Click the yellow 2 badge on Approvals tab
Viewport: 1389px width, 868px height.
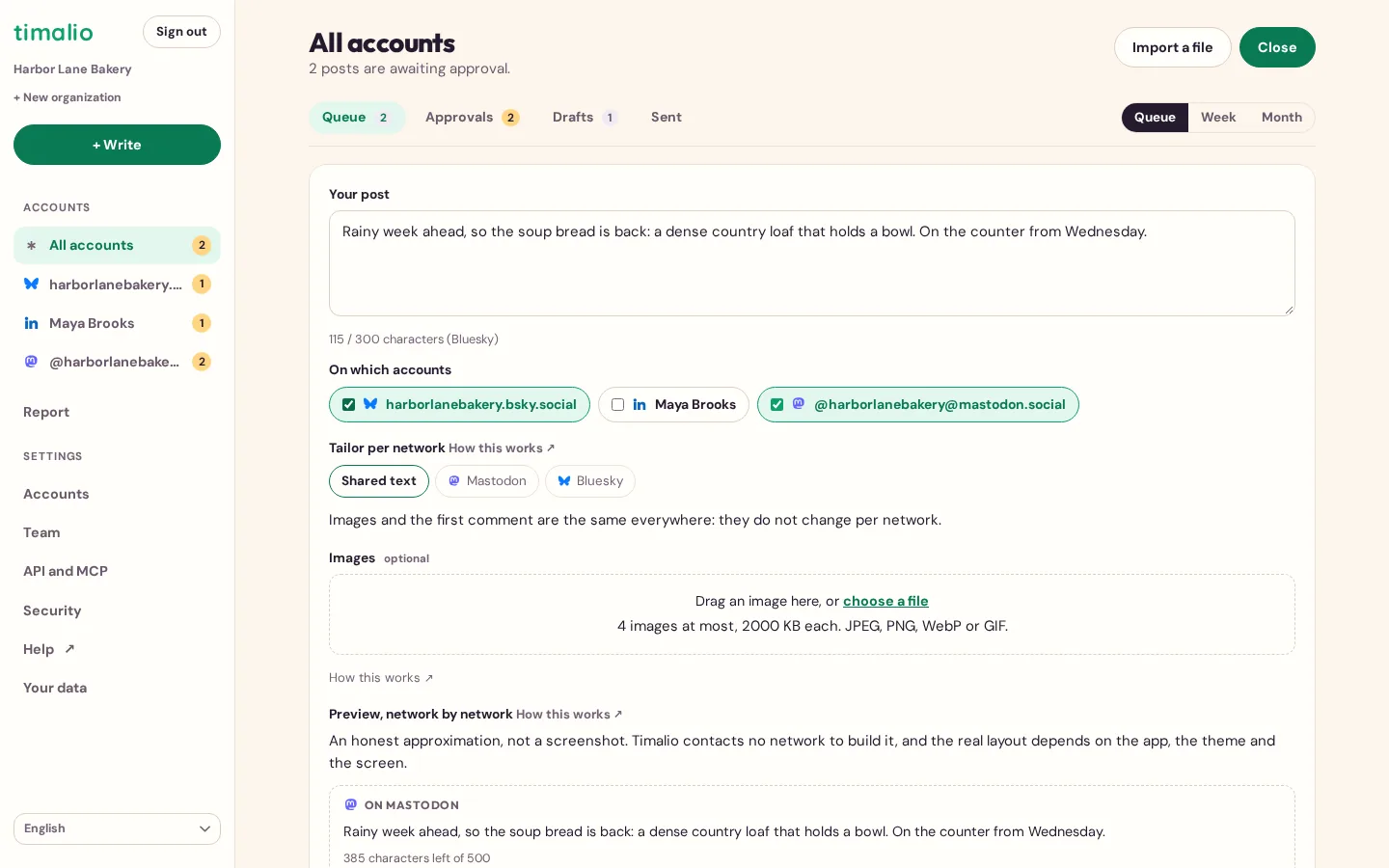click(510, 118)
